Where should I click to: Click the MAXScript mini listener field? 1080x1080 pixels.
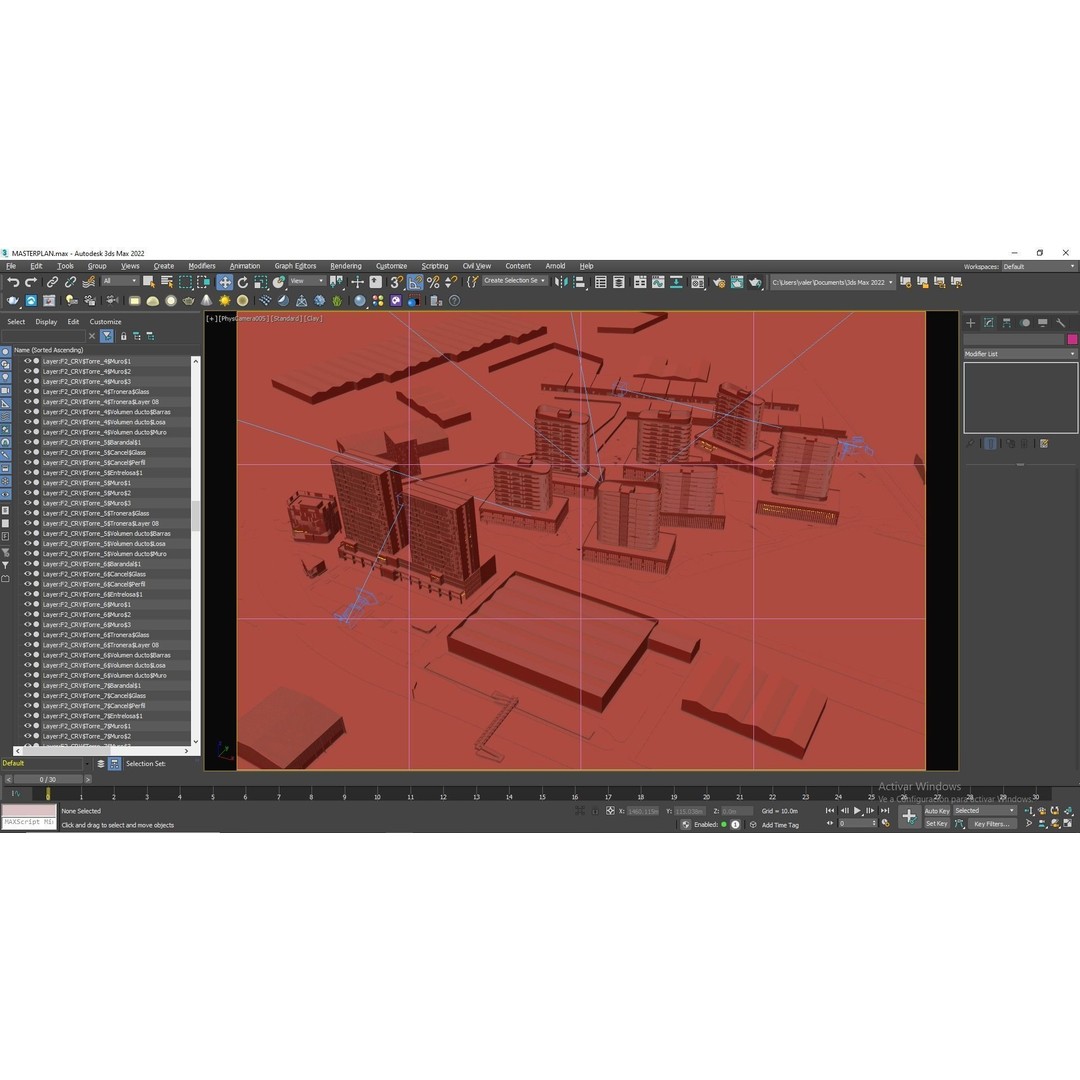coord(29,822)
